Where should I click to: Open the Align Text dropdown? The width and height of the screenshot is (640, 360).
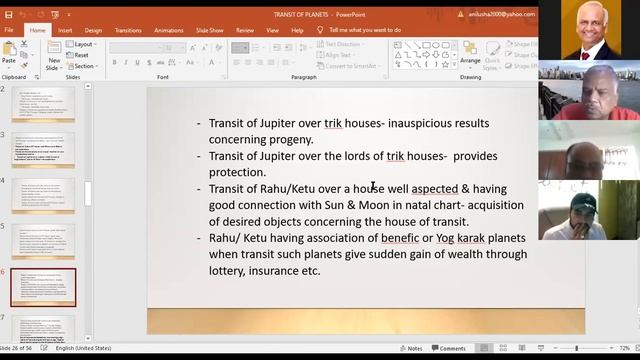click(336, 55)
